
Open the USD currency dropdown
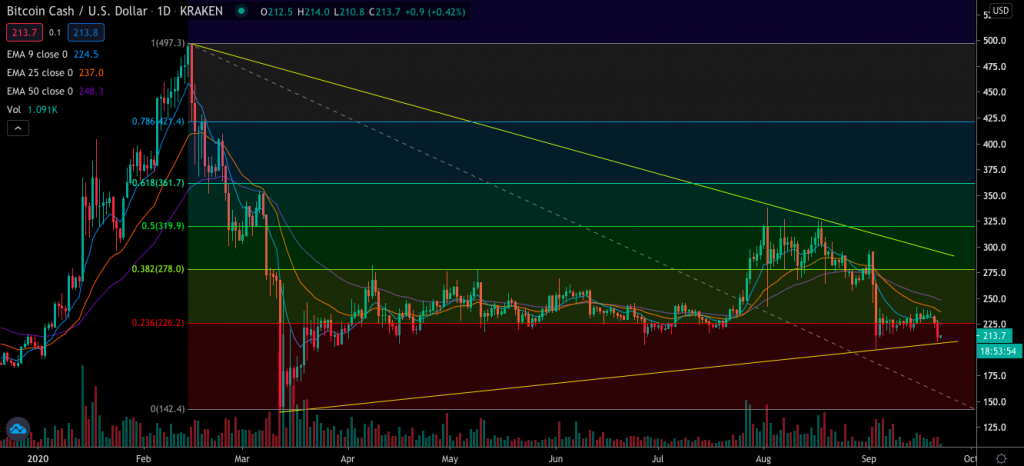click(x=1000, y=11)
